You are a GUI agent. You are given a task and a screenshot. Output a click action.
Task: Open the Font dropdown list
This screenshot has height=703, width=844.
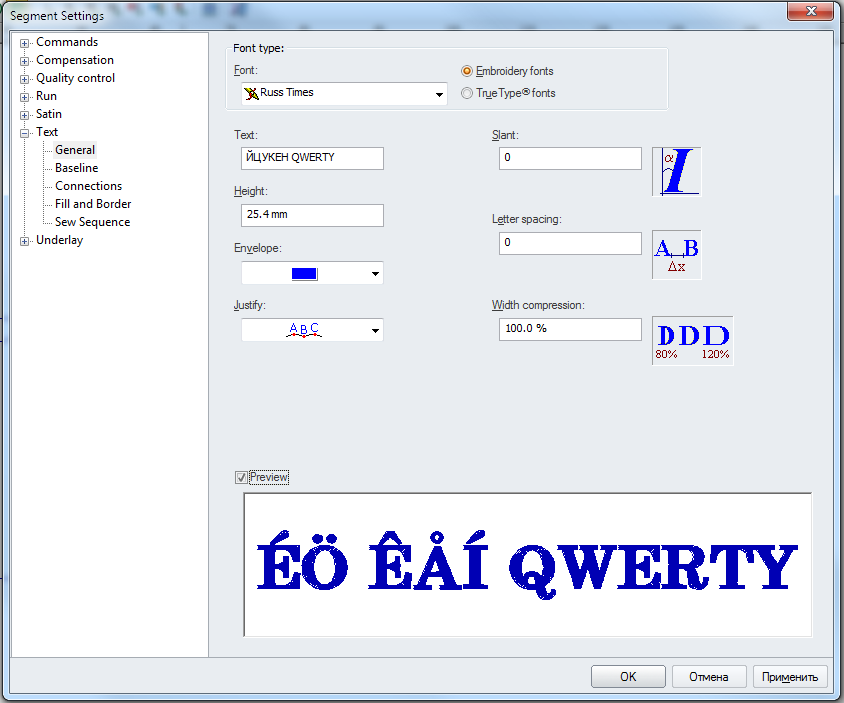point(439,94)
